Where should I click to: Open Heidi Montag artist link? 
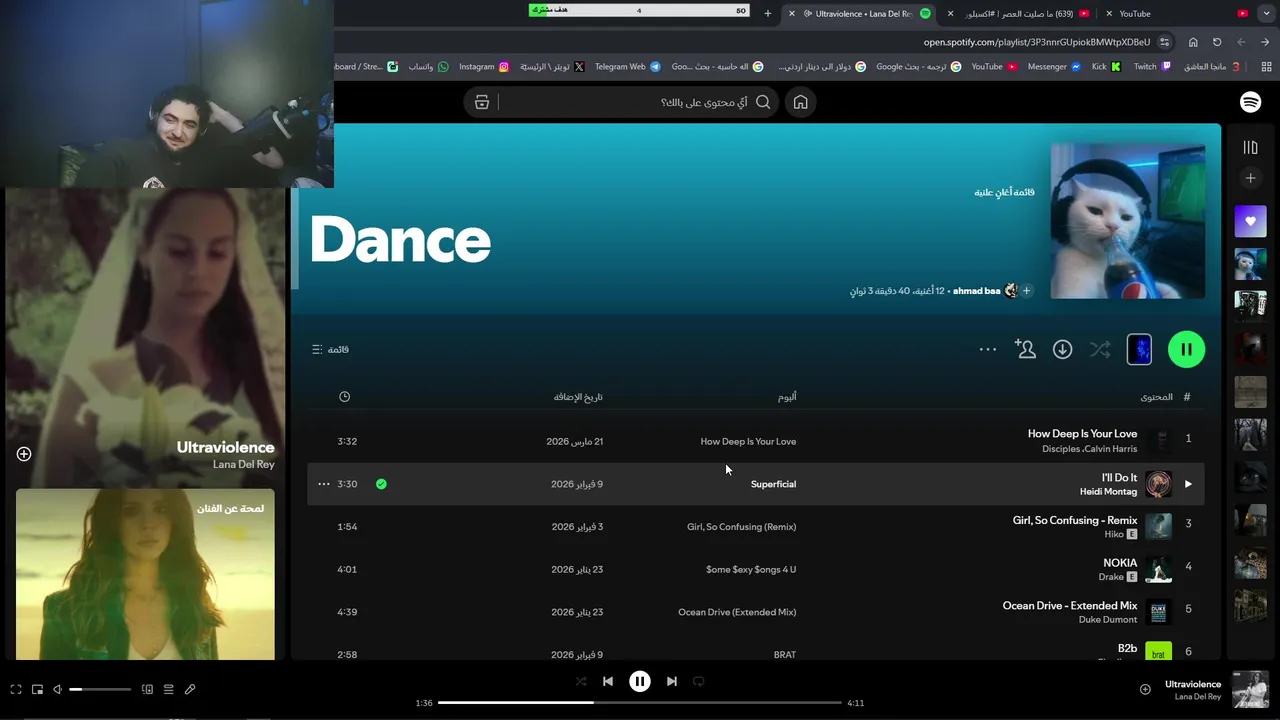[x=1108, y=492]
